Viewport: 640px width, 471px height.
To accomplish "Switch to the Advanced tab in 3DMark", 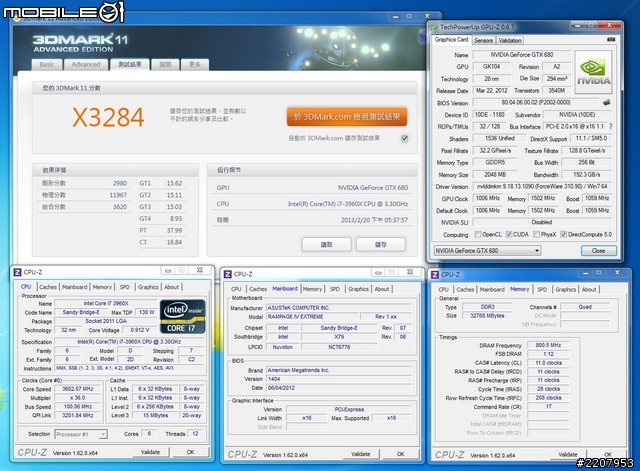I will [x=86, y=64].
